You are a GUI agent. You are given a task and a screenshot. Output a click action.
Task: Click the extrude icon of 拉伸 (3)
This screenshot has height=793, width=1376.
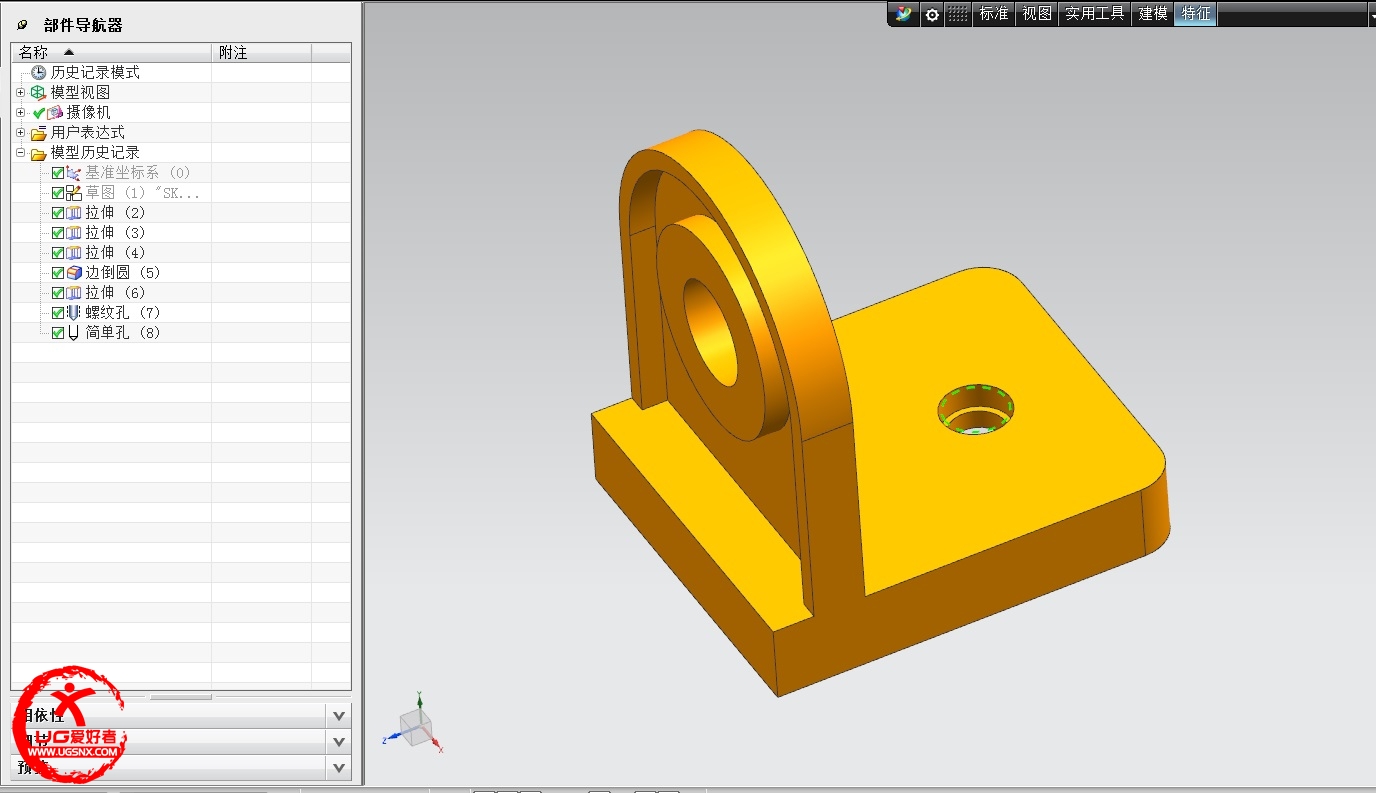click(74, 233)
